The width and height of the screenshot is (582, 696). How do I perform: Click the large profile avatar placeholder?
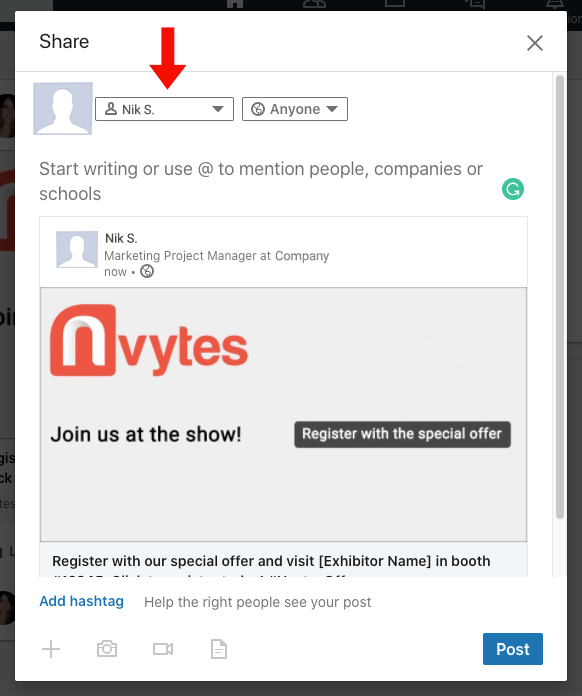pyautogui.click(x=63, y=108)
